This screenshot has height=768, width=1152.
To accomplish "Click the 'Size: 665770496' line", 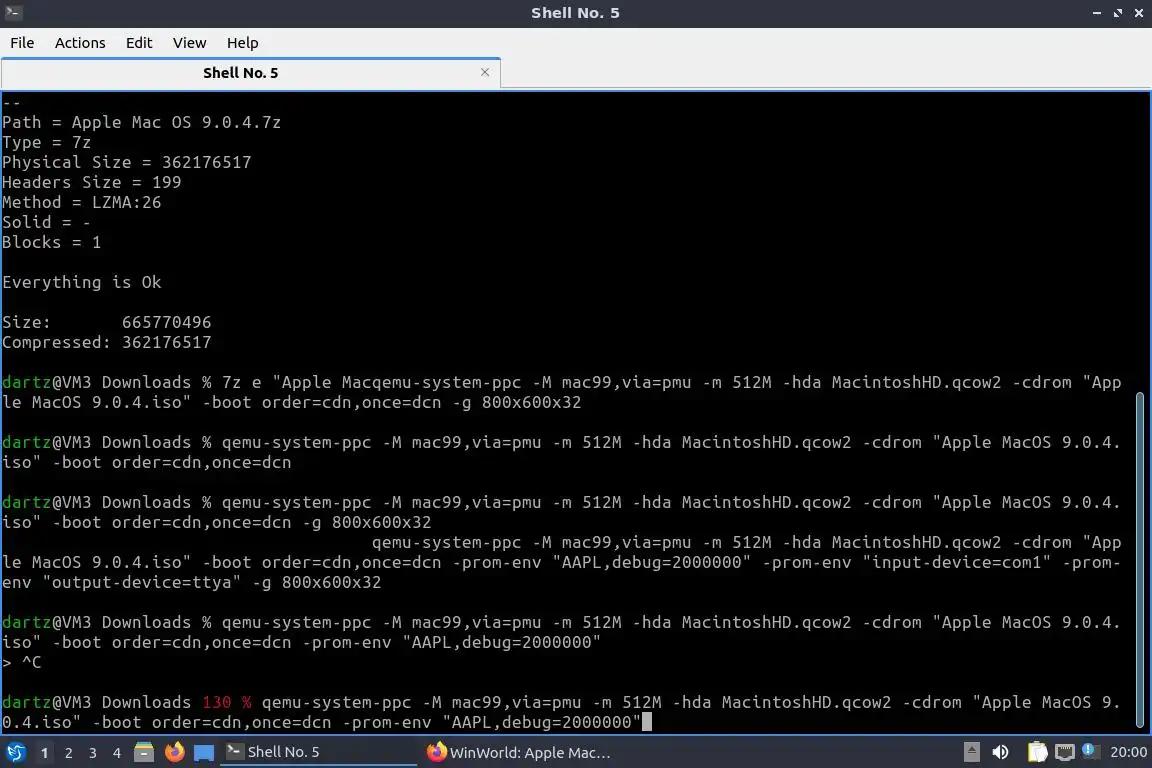I will [x=107, y=323].
